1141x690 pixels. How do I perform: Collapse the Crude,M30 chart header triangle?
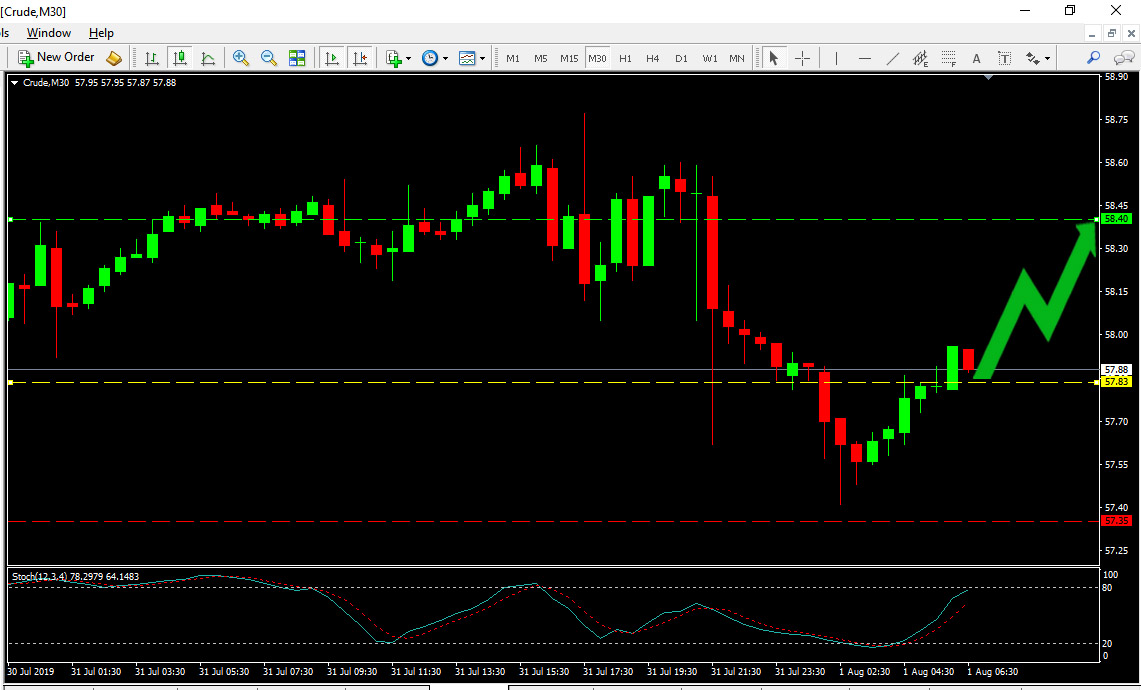[x=15, y=83]
